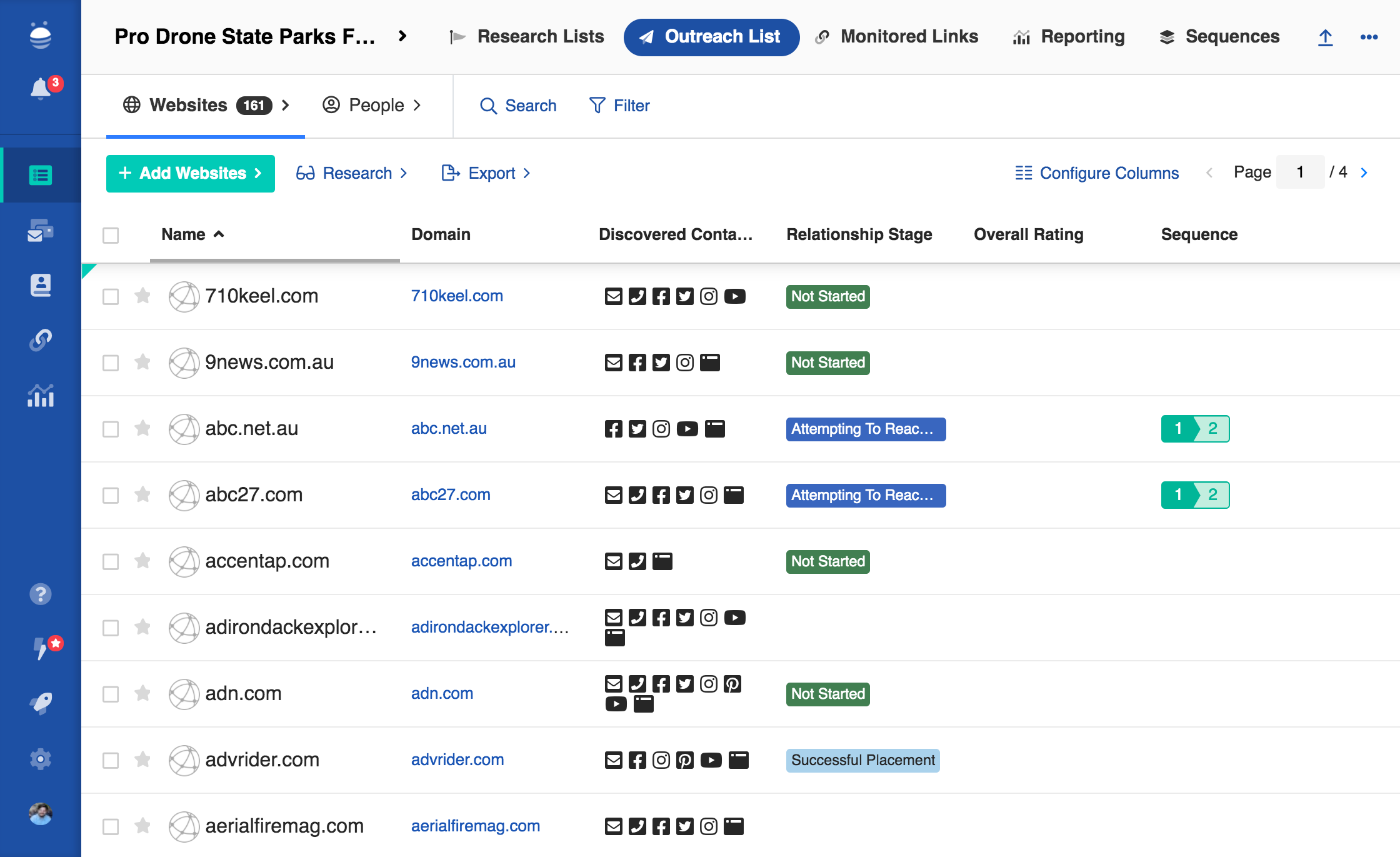Click the help question mark icon
1400x857 pixels.
point(41,594)
